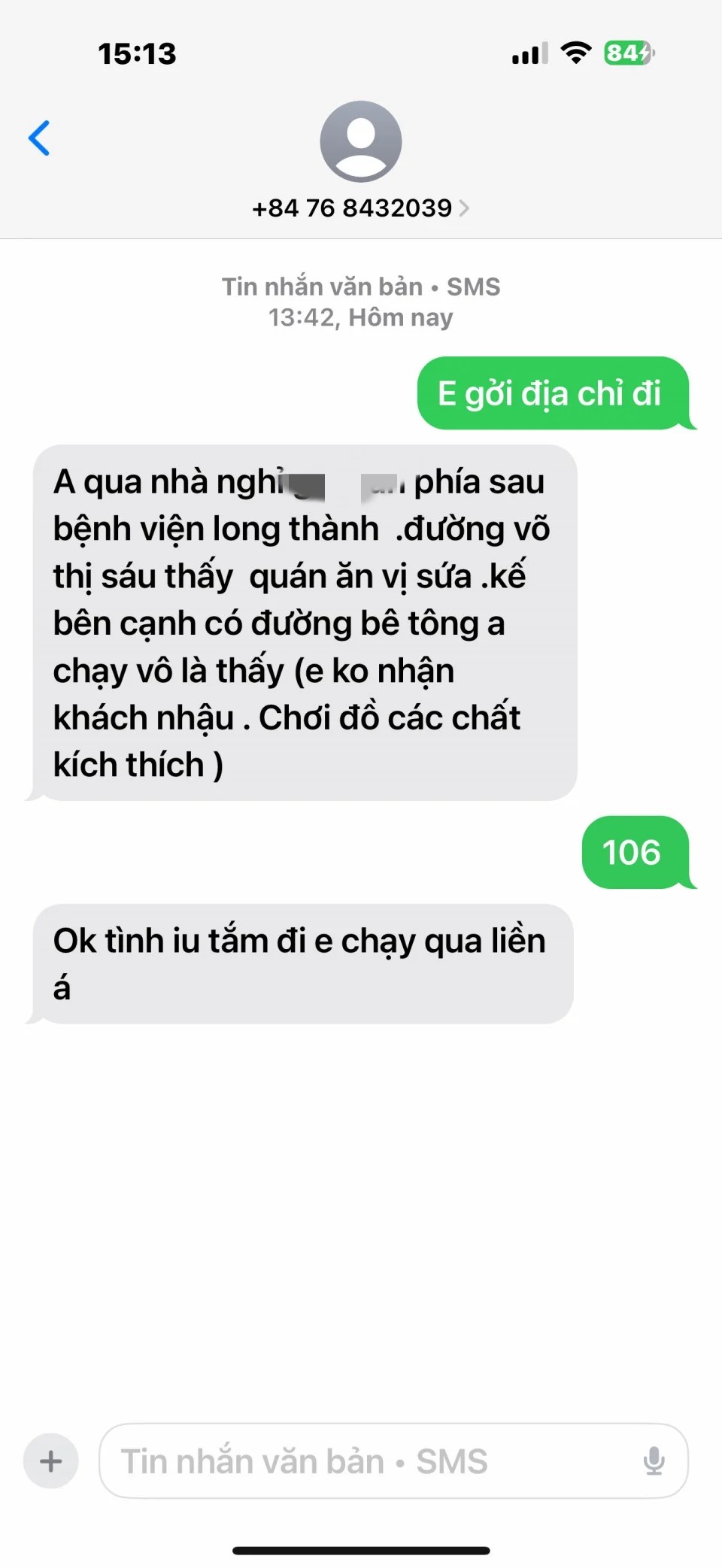The height and width of the screenshot is (1568, 722).
Task: Expand contact details chevron beside number
Action: pos(464,208)
